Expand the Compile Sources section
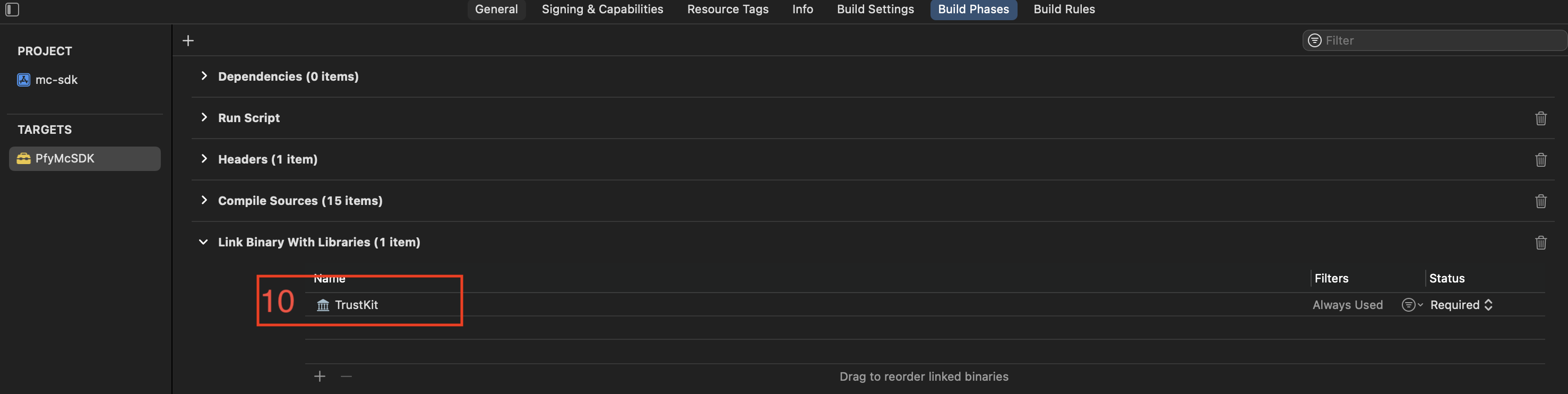 click(204, 200)
